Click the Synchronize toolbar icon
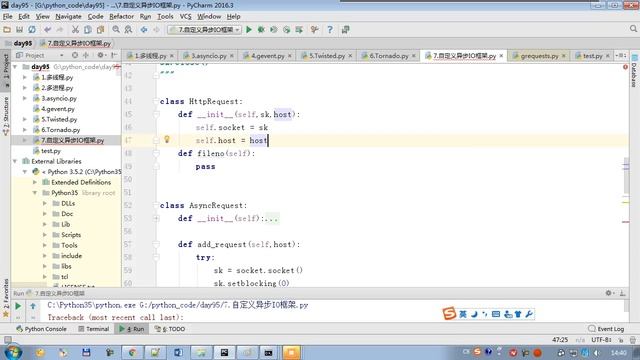Viewport: 640px width, 360px height. pyautogui.click(x=32, y=30)
